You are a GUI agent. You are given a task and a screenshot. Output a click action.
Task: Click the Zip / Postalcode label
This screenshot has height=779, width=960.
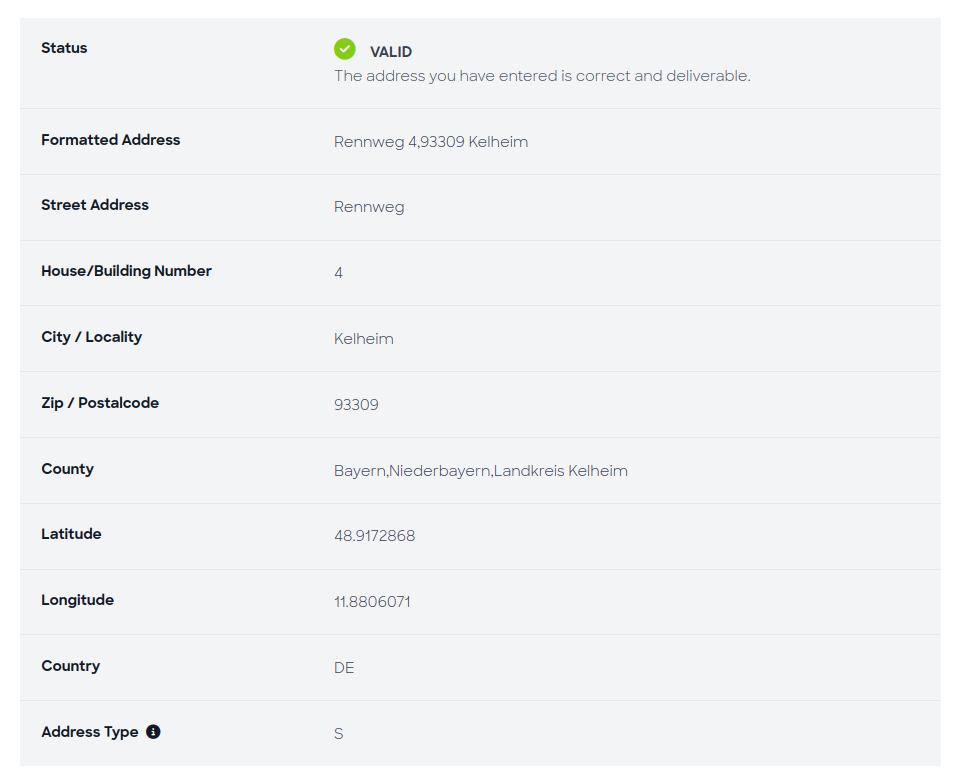[99, 403]
